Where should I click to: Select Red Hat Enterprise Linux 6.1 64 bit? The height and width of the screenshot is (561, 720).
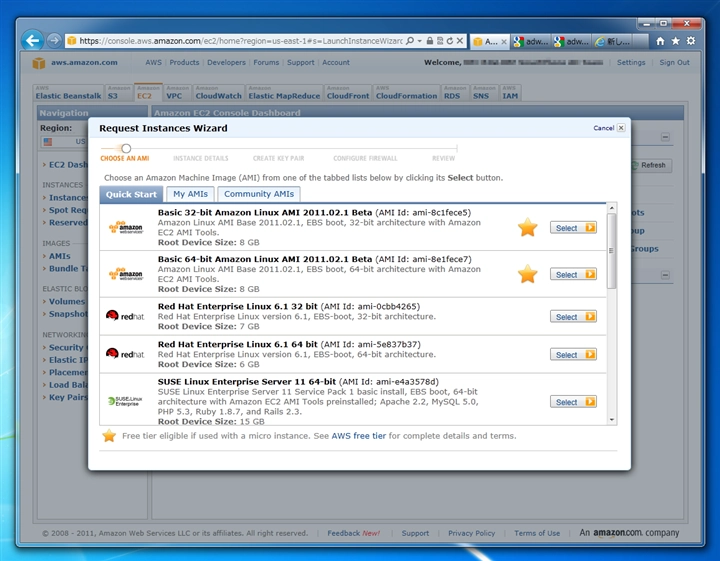[574, 355]
